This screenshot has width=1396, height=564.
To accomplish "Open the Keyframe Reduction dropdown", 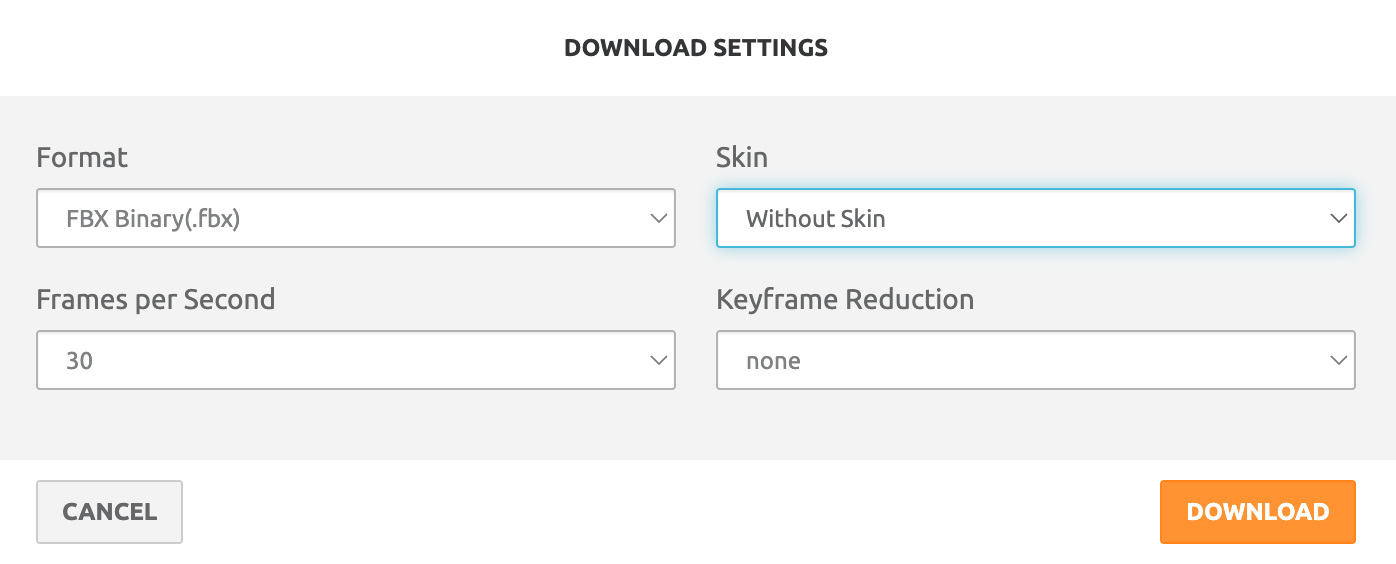I will 1035,360.
